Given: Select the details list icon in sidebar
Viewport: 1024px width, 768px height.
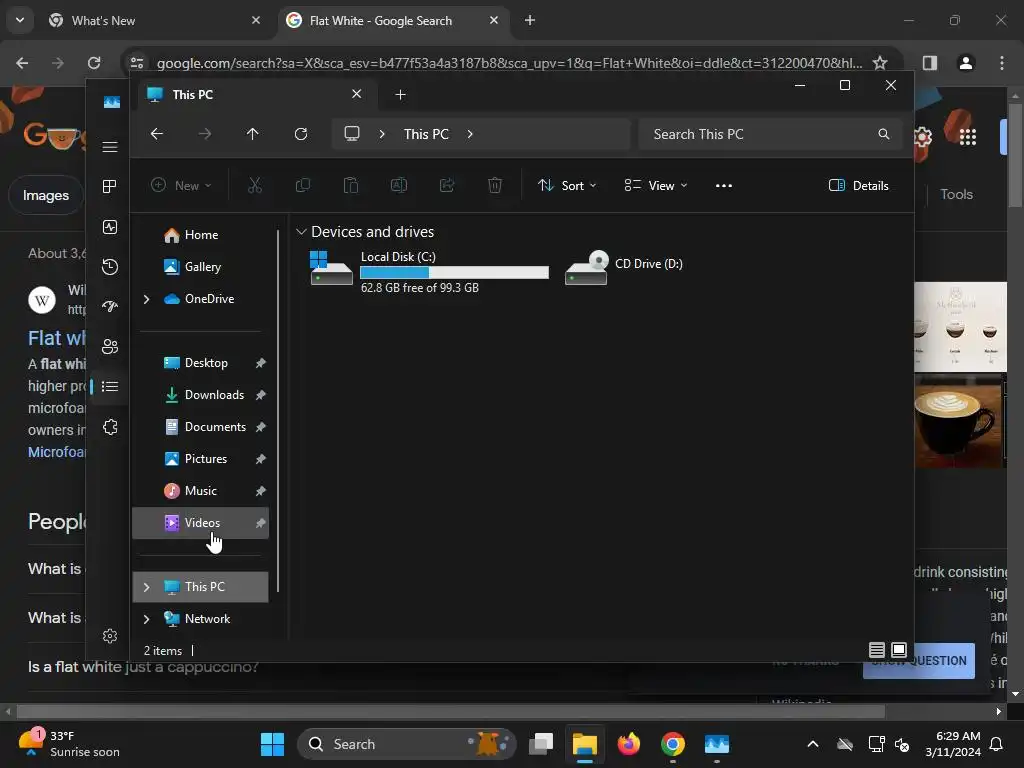Looking at the screenshot, I should pyautogui.click(x=110, y=387).
